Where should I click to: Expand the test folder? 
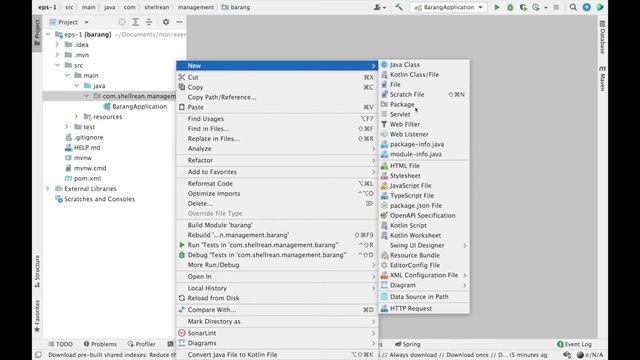pos(67,127)
